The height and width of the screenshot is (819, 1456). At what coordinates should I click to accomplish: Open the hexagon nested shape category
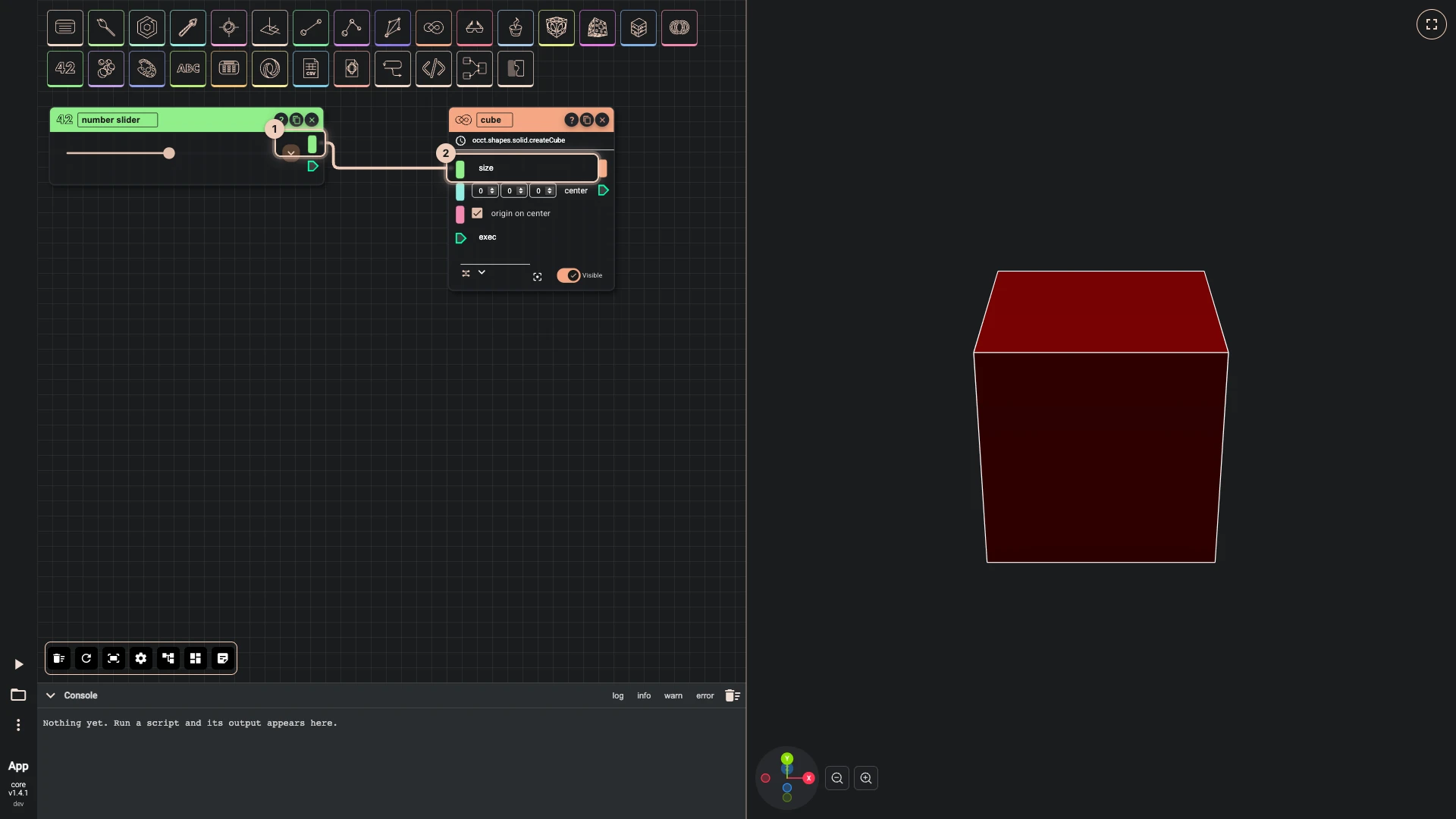(x=147, y=28)
